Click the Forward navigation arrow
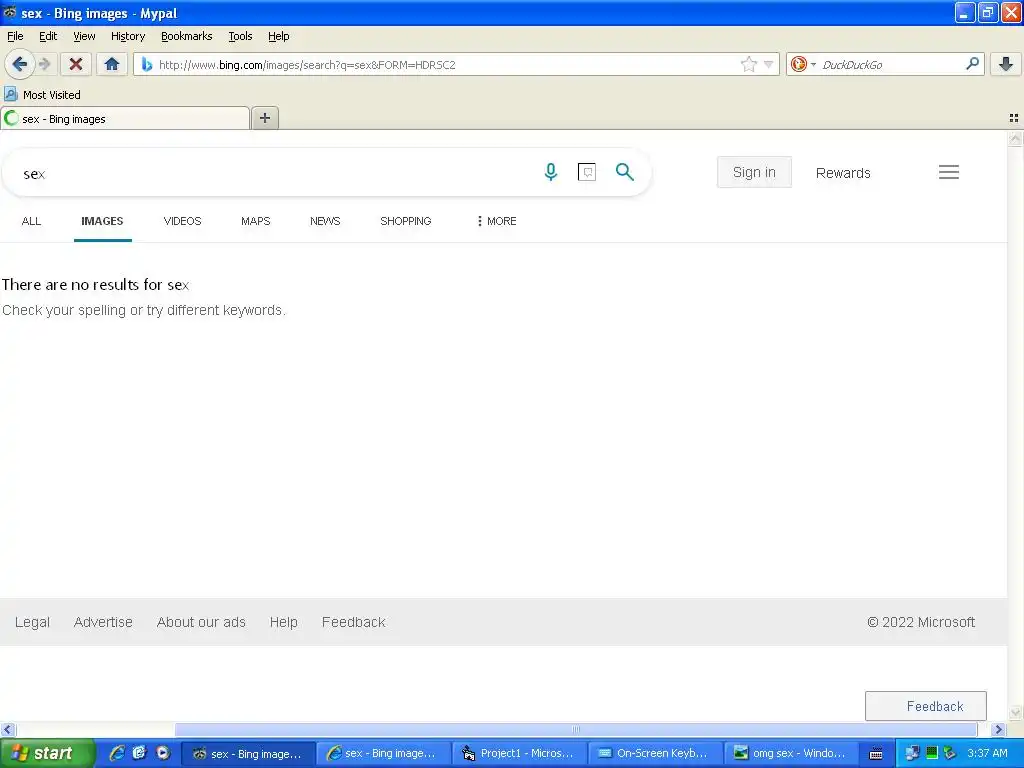Viewport: 1024px width, 768px height. point(44,64)
